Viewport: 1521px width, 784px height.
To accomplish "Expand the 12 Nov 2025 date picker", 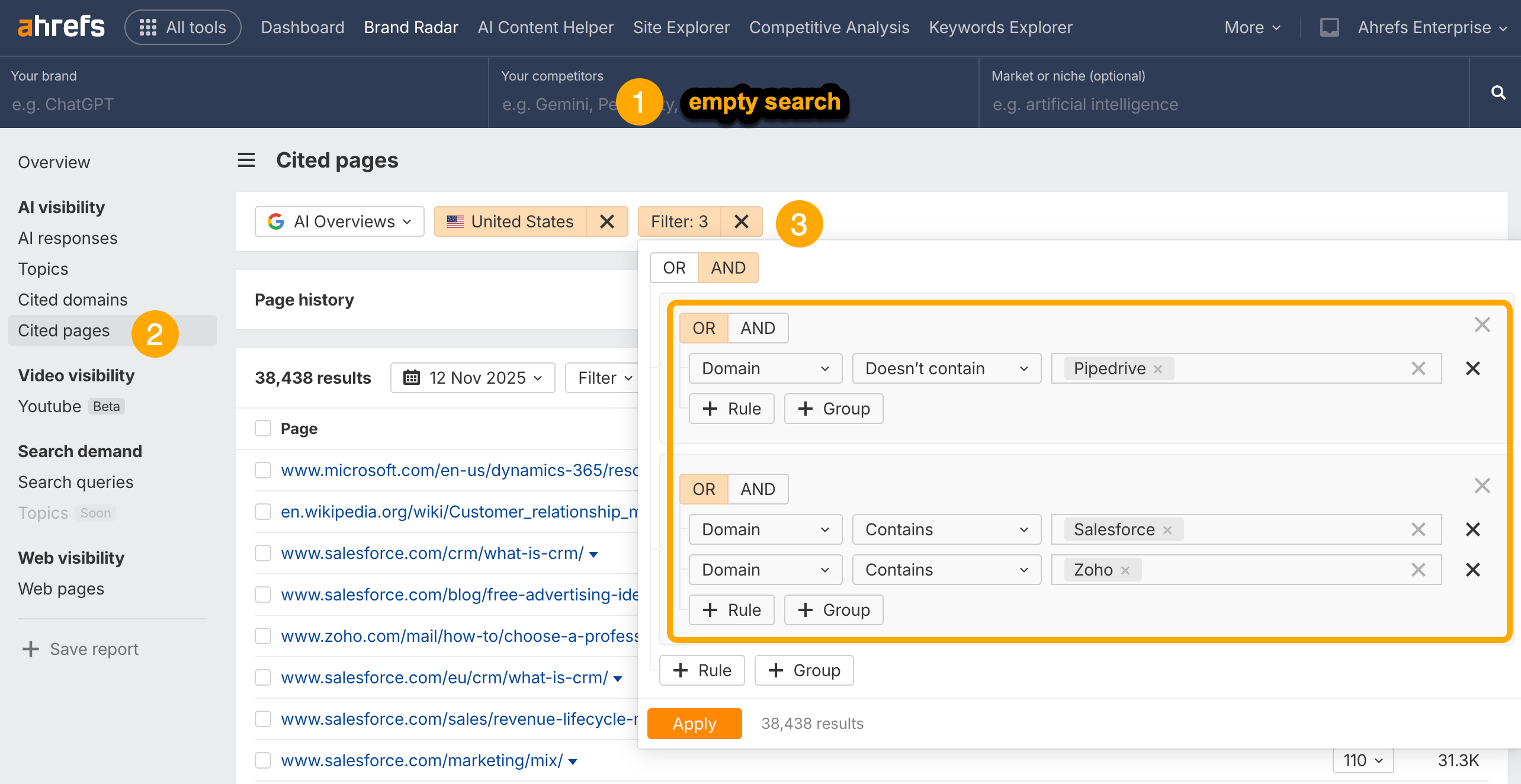I will pos(473,378).
